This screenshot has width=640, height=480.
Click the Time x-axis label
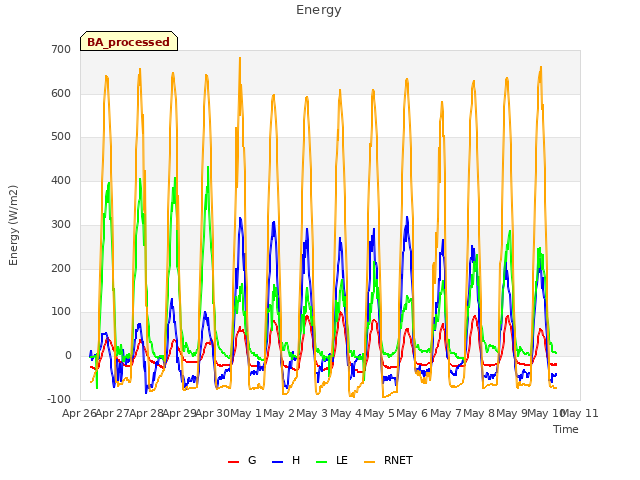coord(566,429)
